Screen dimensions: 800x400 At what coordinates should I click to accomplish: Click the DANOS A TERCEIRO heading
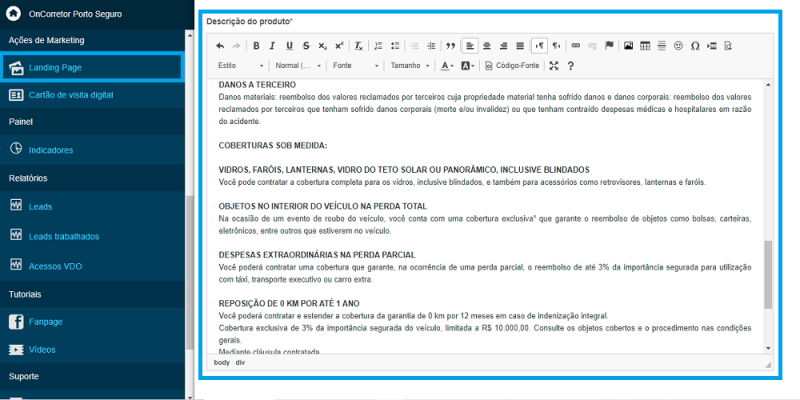click(x=257, y=85)
